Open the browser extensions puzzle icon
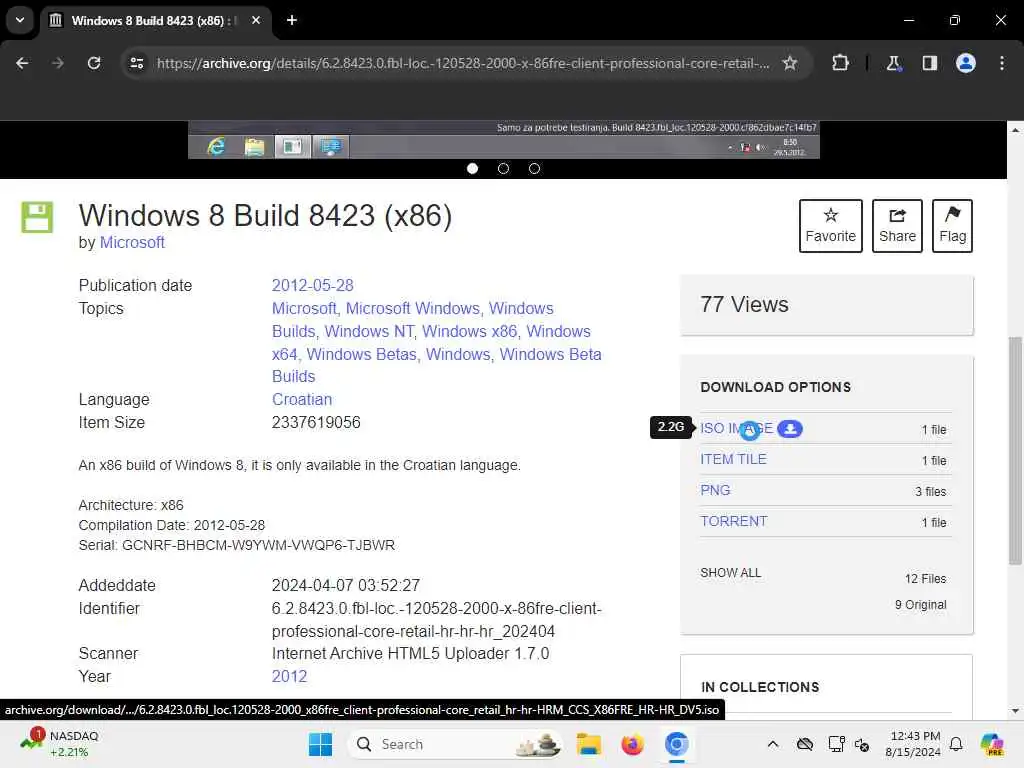The height and width of the screenshot is (768, 1024). pyautogui.click(x=840, y=63)
